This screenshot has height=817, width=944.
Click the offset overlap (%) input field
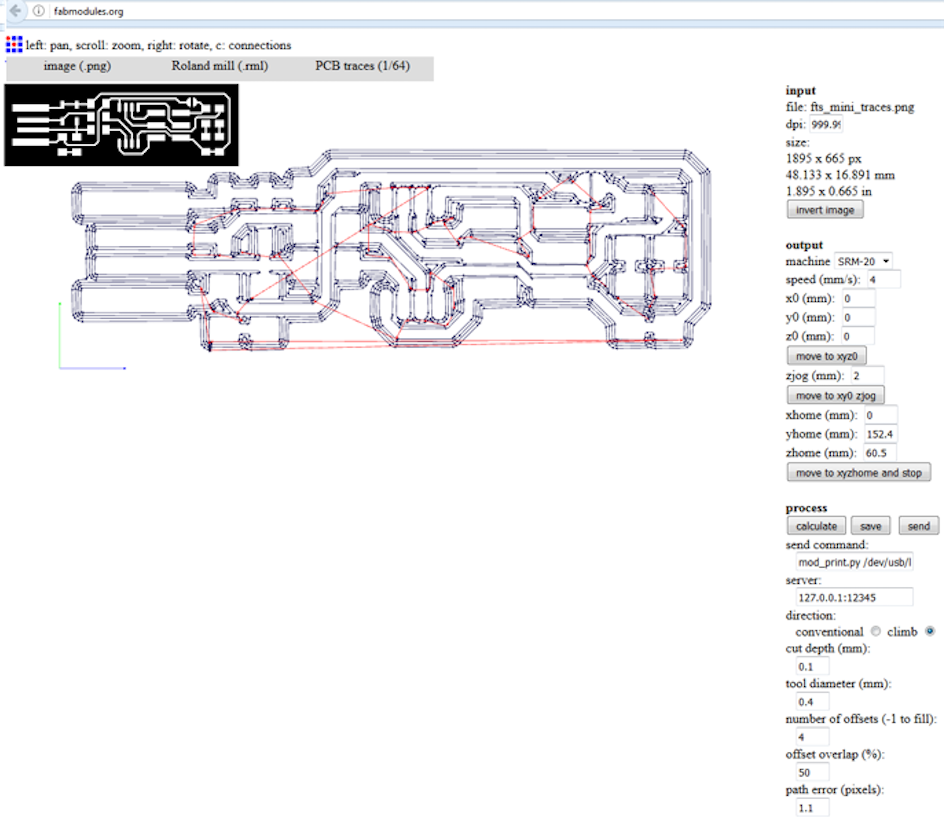tap(812, 772)
